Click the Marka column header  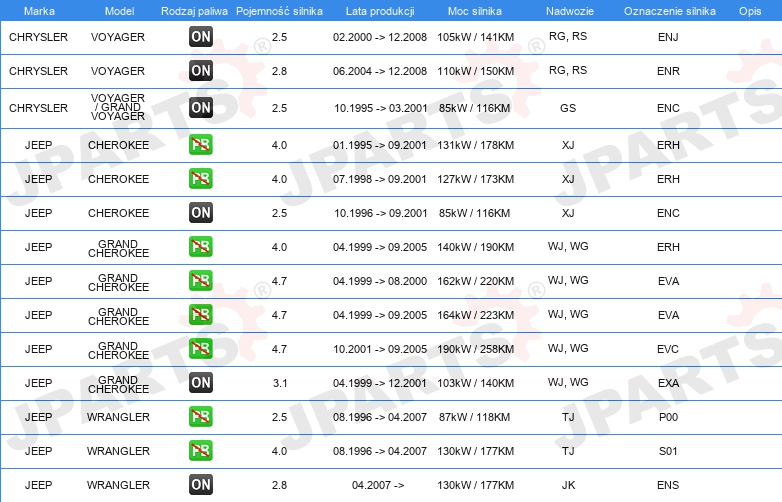point(39,11)
